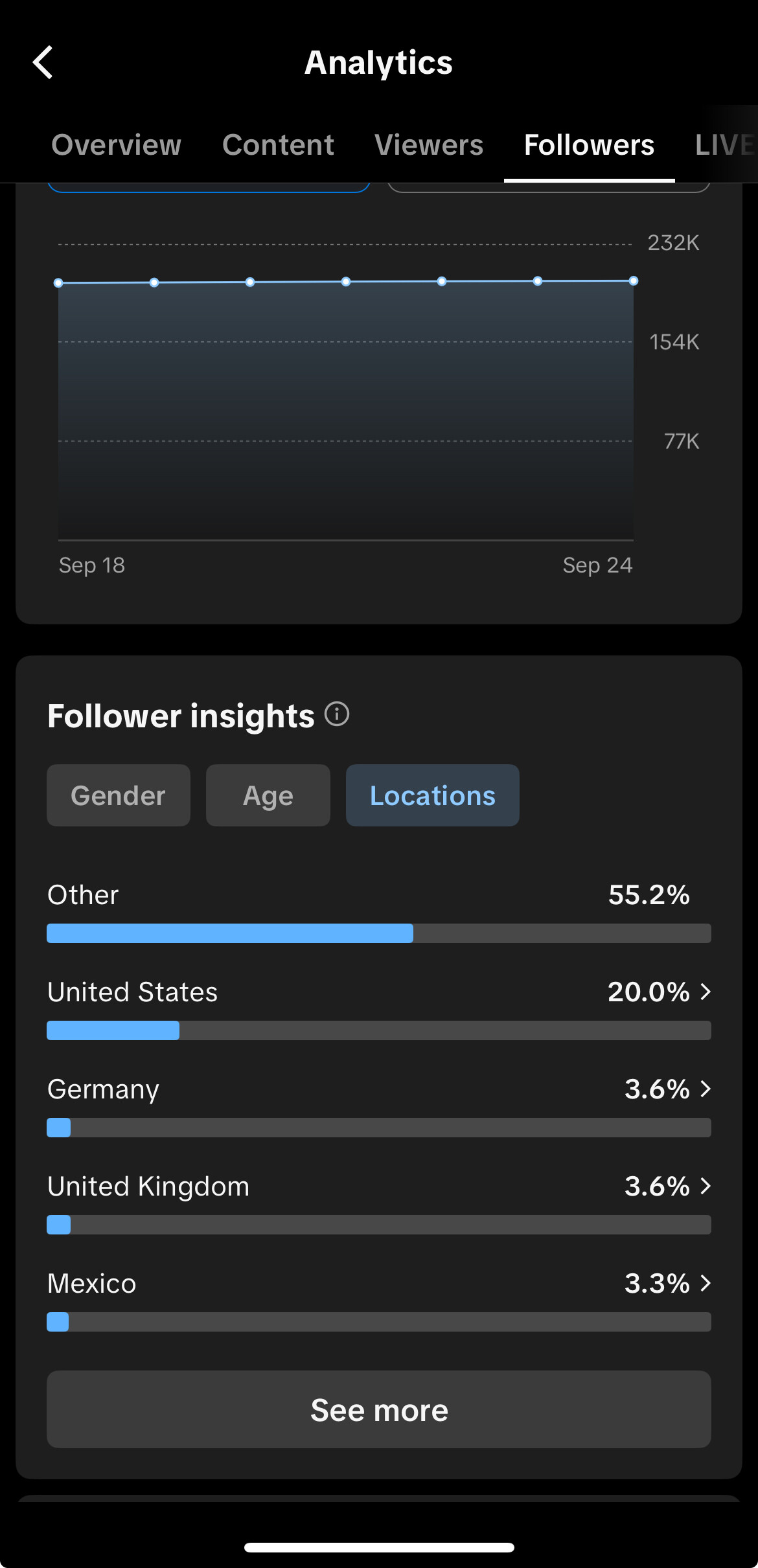758x1568 pixels.
Task: Select the Age insights filter
Action: (268, 795)
